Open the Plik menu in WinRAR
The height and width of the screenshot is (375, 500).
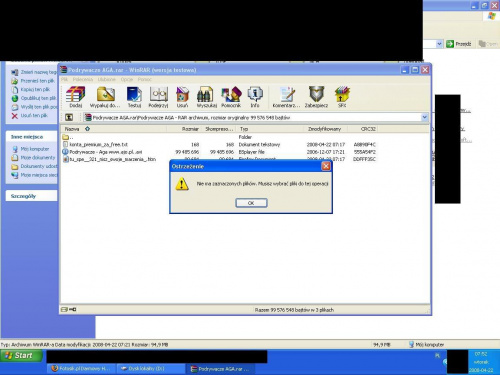click(x=64, y=79)
